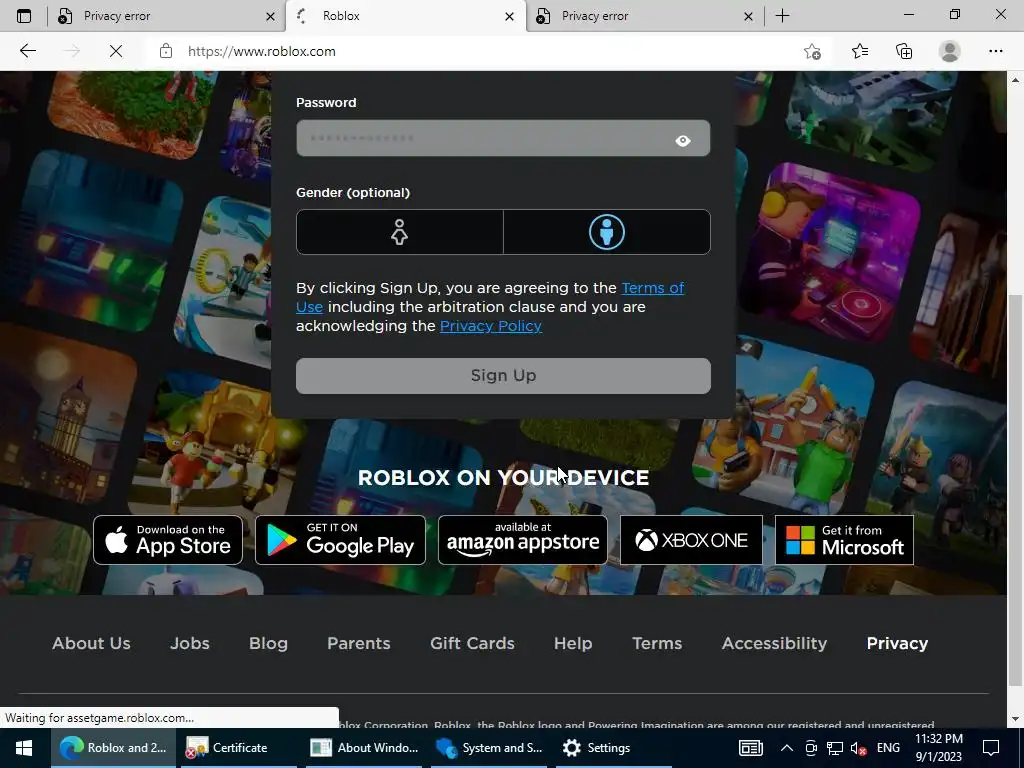The height and width of the screenshot is (768, 1024).
Task: Open the Action Center notifications icon
Action: click(991, 748)
